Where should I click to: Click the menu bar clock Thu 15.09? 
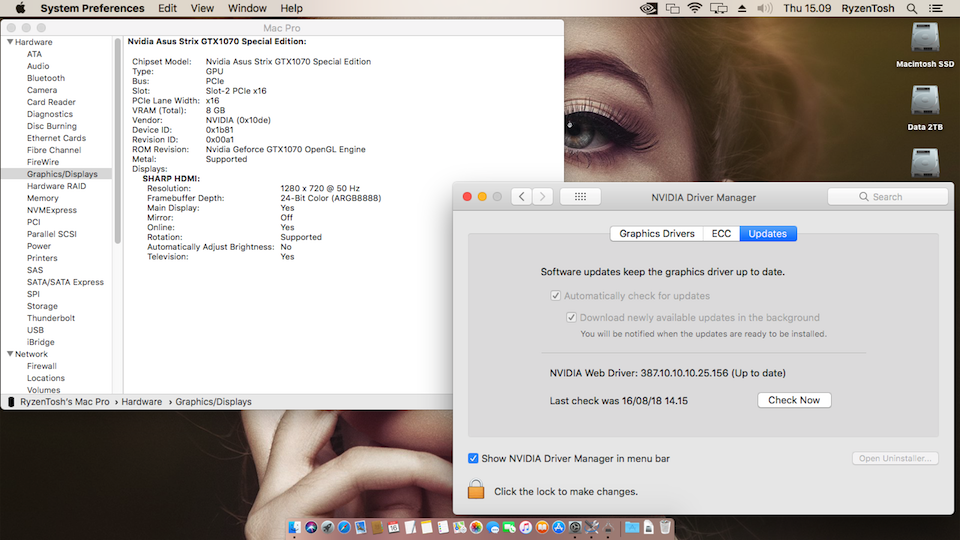coord(807,8)
